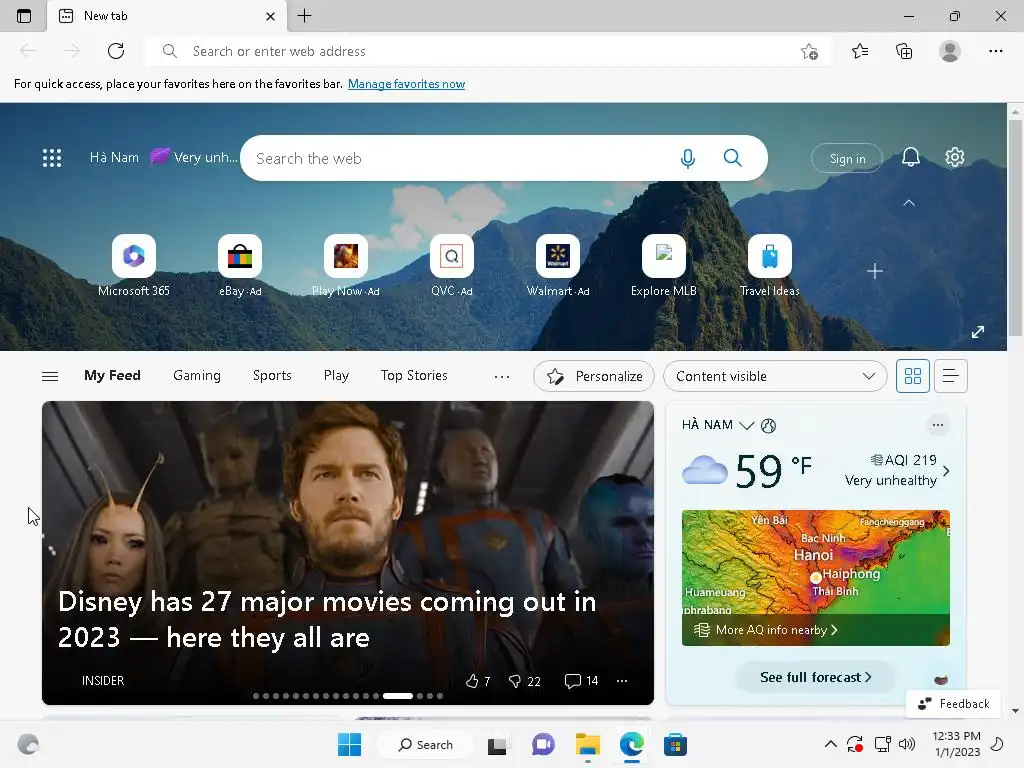Switch to the Gaming tab
Screen dimensions: 1024x768
[x=197, y=376]
